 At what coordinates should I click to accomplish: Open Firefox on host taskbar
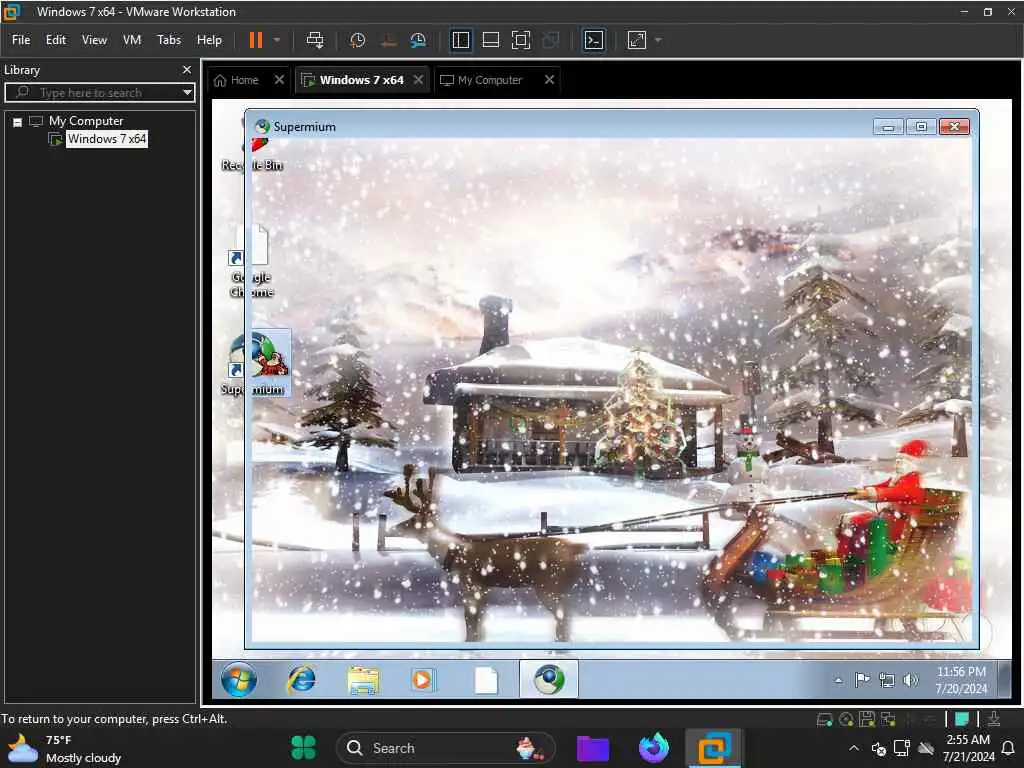[x=654, y=748]
